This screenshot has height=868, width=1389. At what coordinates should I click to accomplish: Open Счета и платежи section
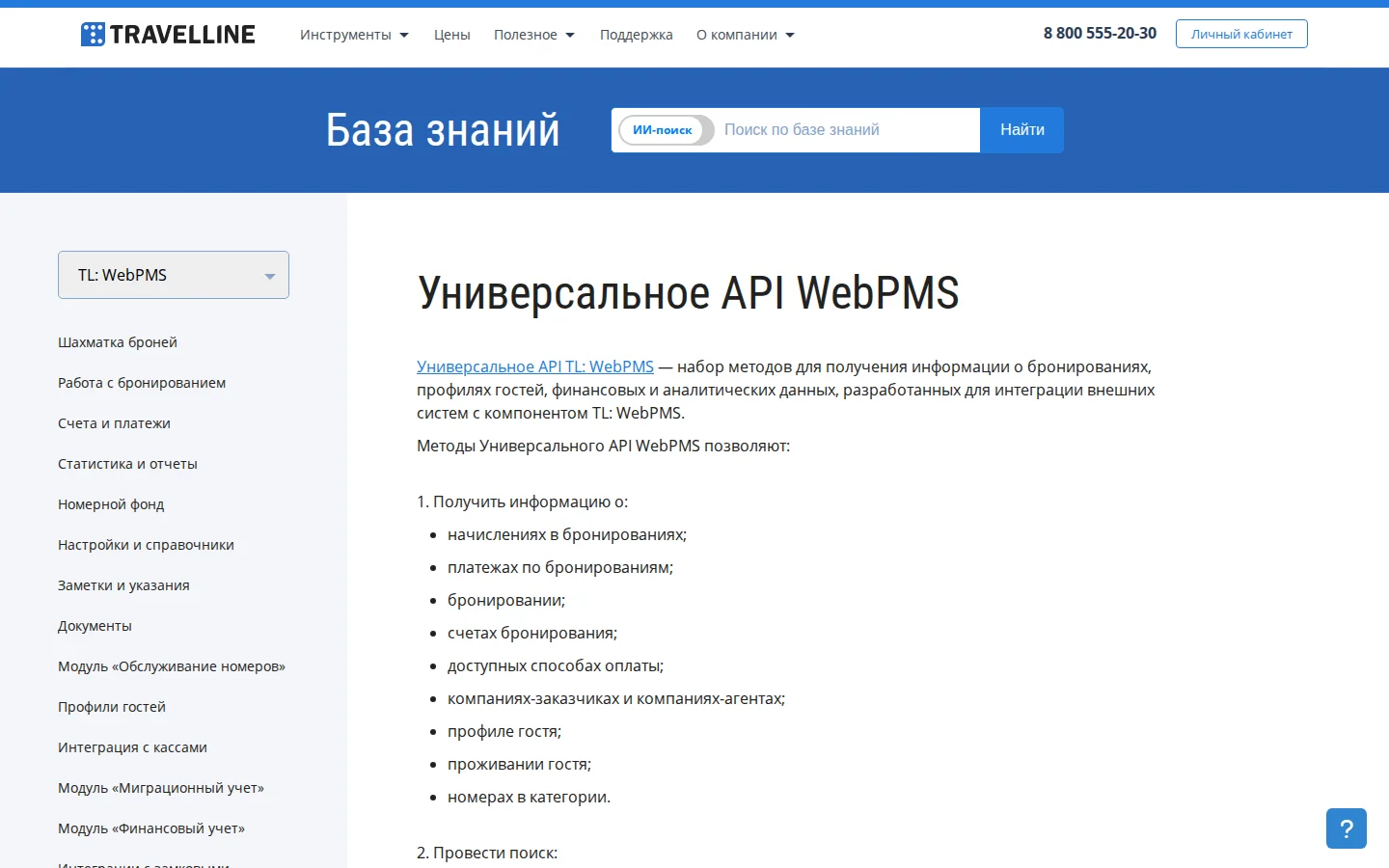pos(114,423)
